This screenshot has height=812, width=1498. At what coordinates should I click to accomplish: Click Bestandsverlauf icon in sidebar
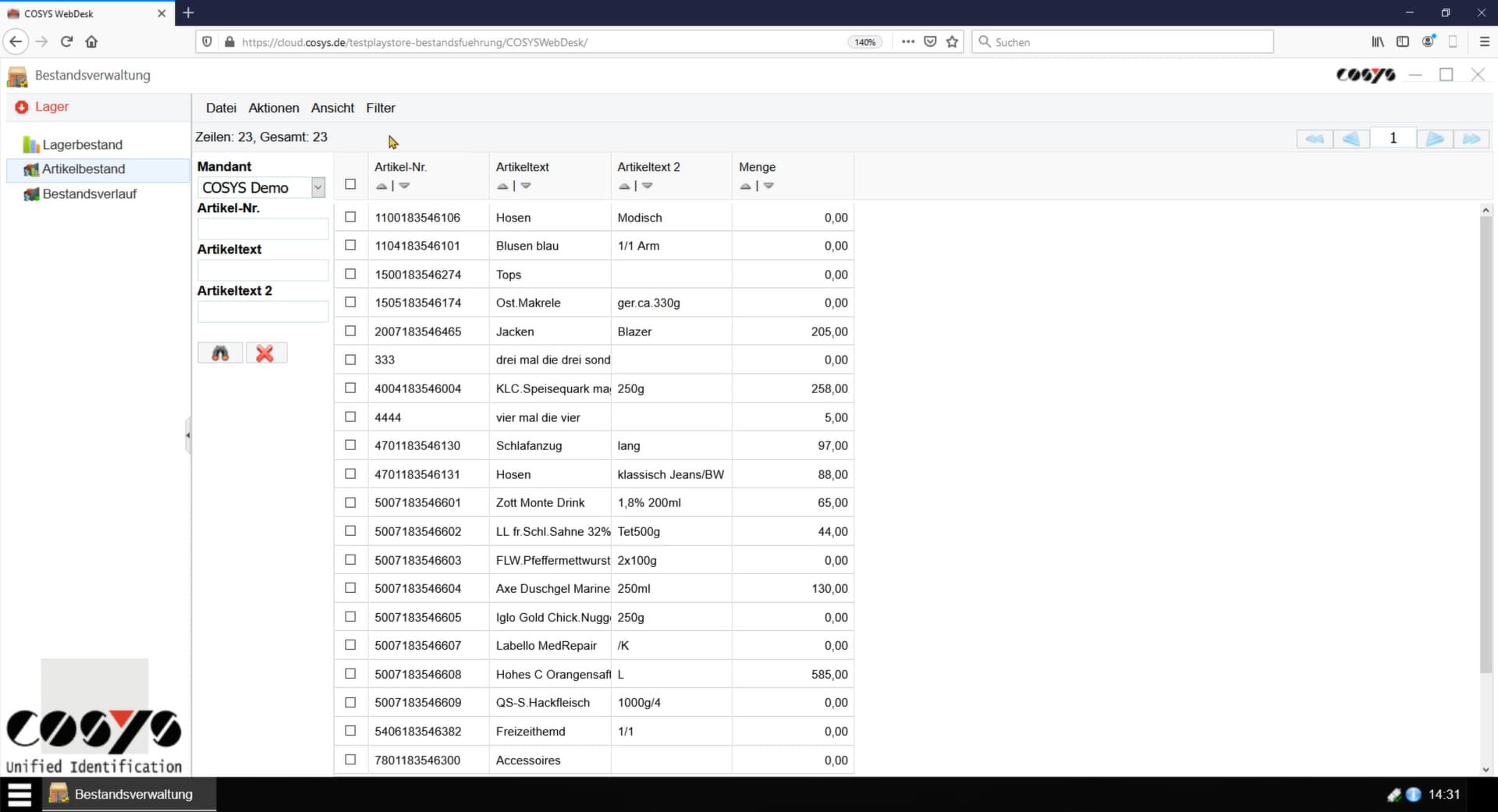click(31, 193)
